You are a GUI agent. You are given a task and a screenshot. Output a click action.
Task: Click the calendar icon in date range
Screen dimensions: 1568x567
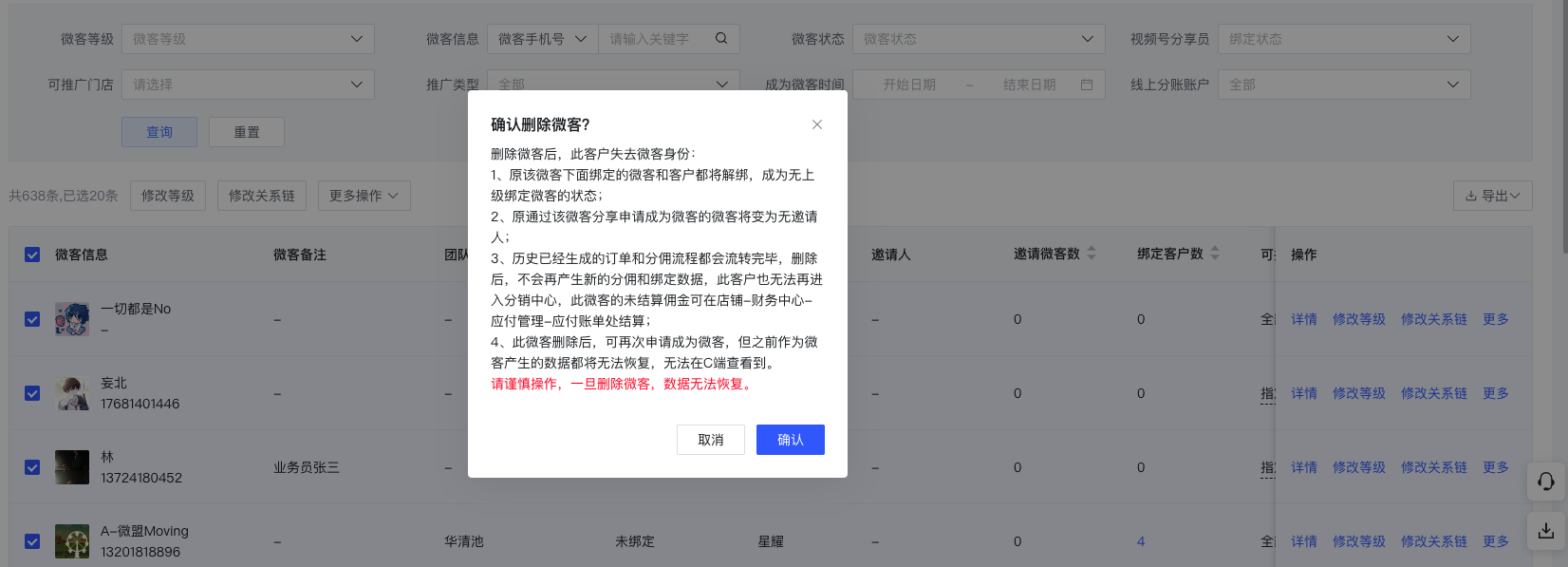1087,85
